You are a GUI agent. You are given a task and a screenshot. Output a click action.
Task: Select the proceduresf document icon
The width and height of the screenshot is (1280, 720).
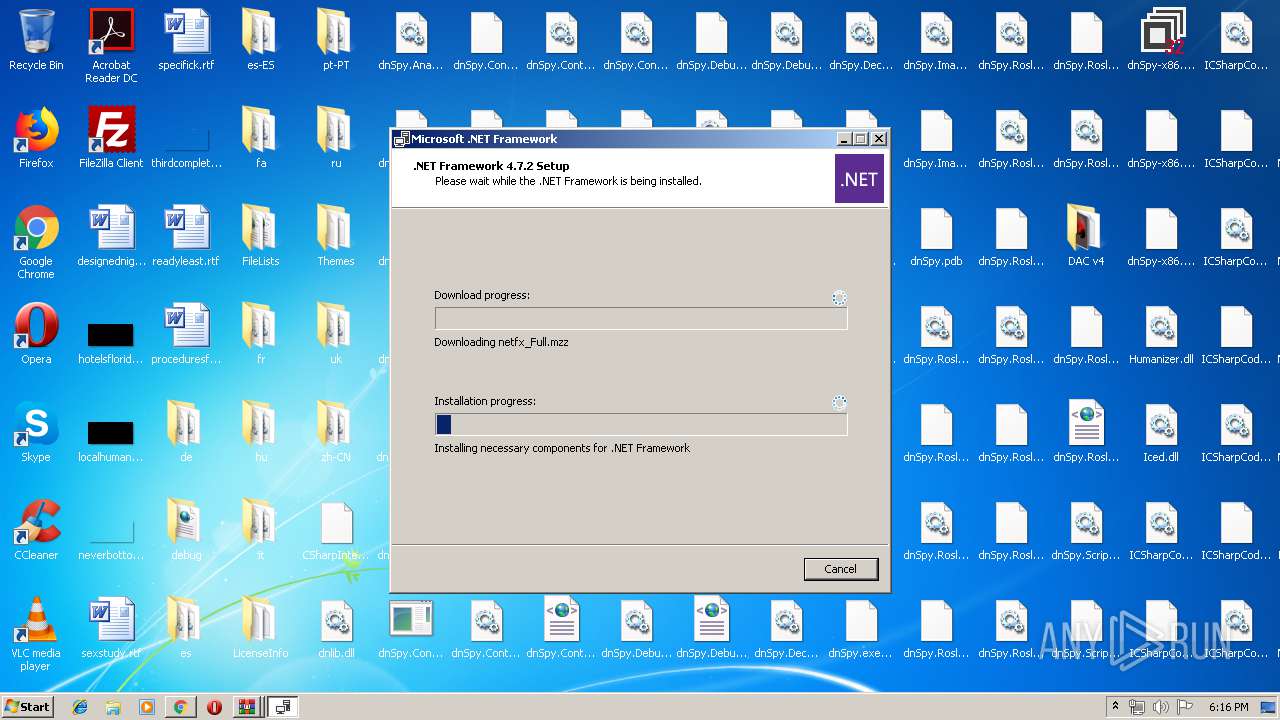[x=186, y=335]
